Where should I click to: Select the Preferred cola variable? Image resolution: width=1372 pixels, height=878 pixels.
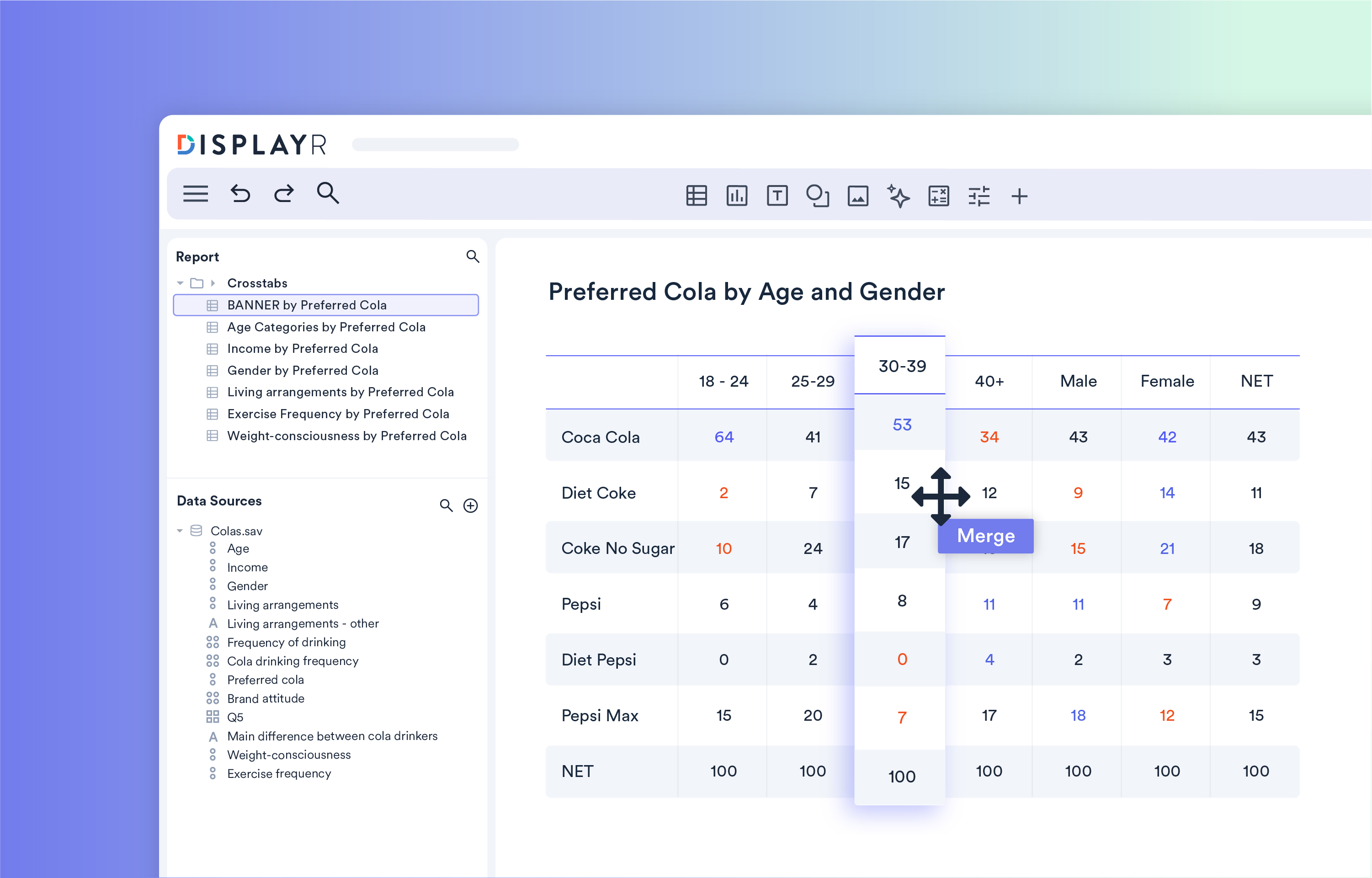(265, 680)
